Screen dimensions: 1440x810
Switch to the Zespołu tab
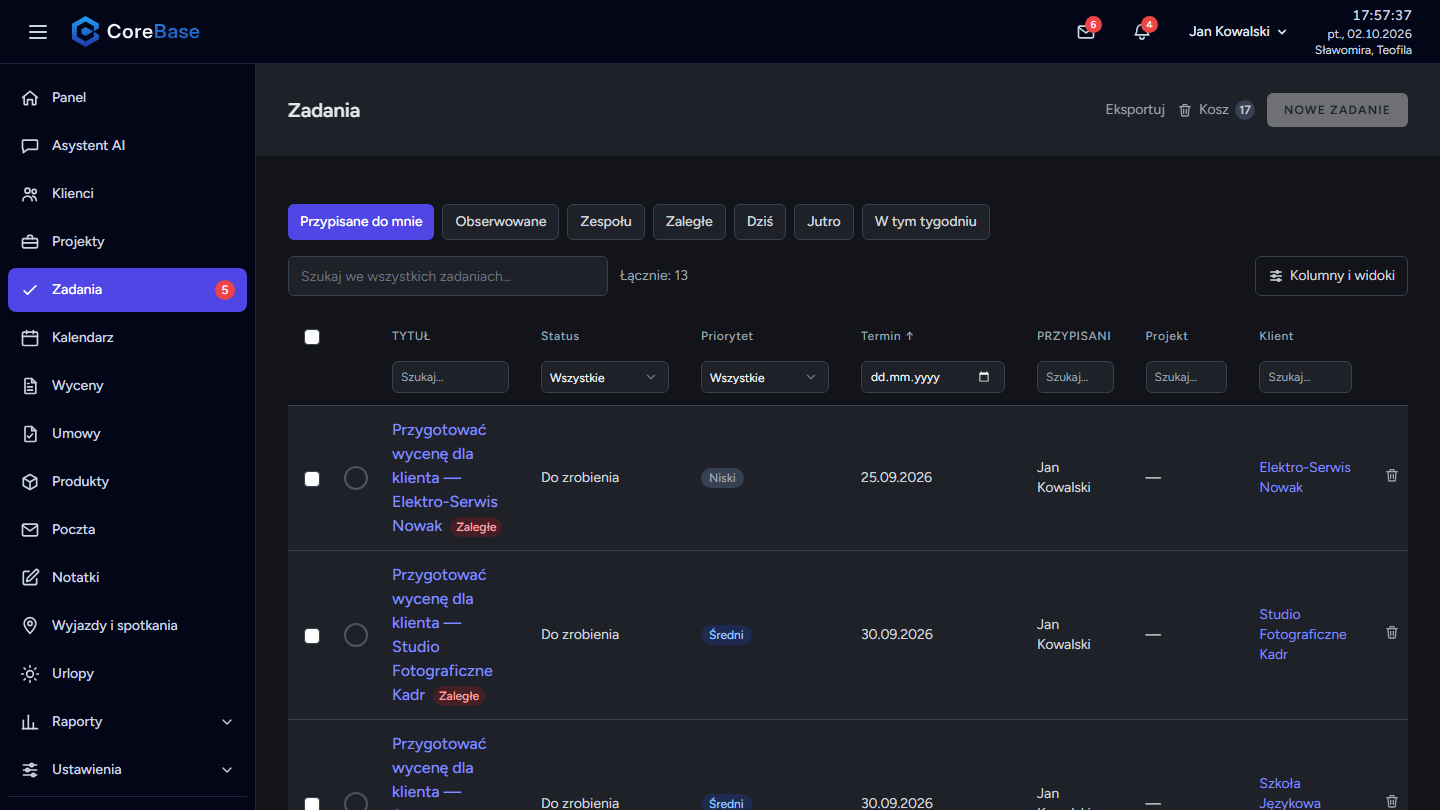[x=606, y=222]
